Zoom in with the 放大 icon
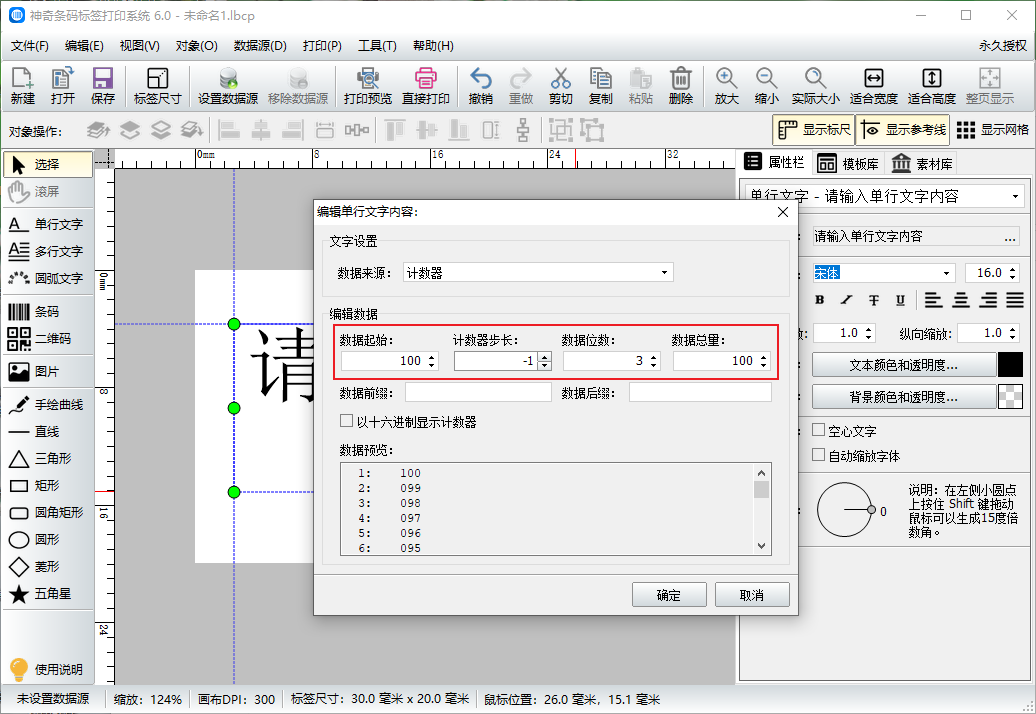This screenshot has height=714, width=1036. click(x=726, y=86)
